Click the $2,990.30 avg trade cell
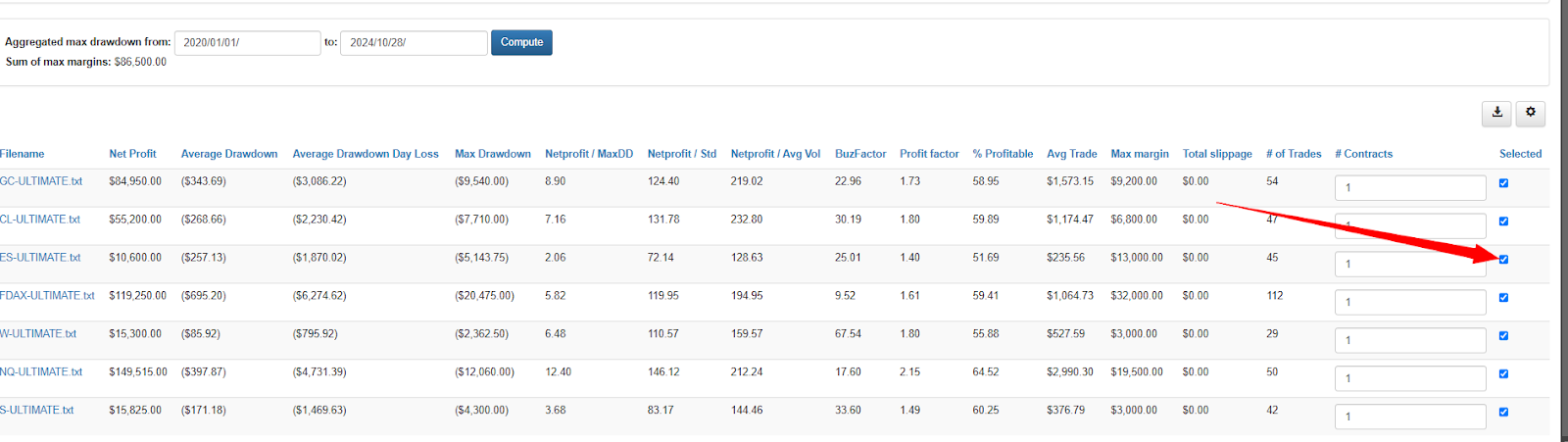 (x=1070, y=372)
